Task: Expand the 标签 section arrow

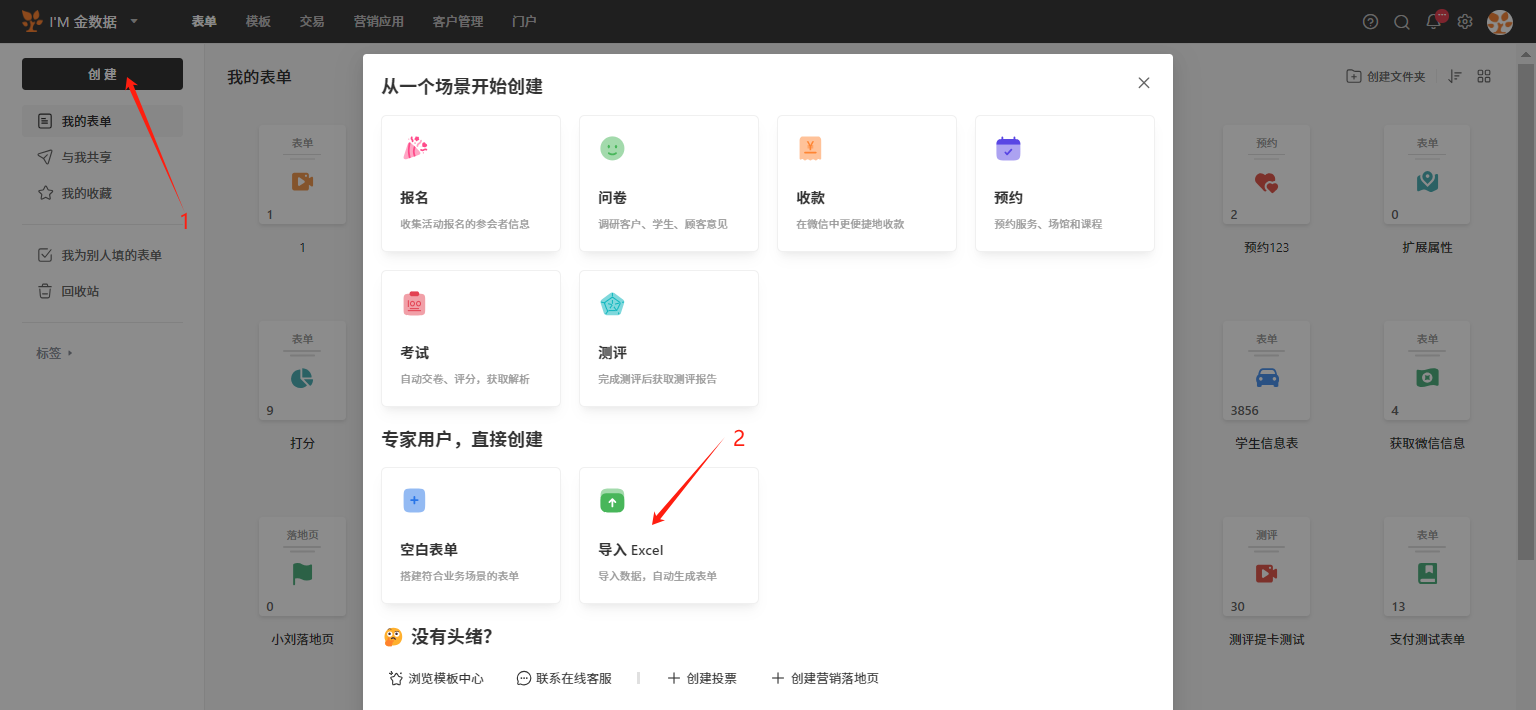Action: [x=70, y=353]
